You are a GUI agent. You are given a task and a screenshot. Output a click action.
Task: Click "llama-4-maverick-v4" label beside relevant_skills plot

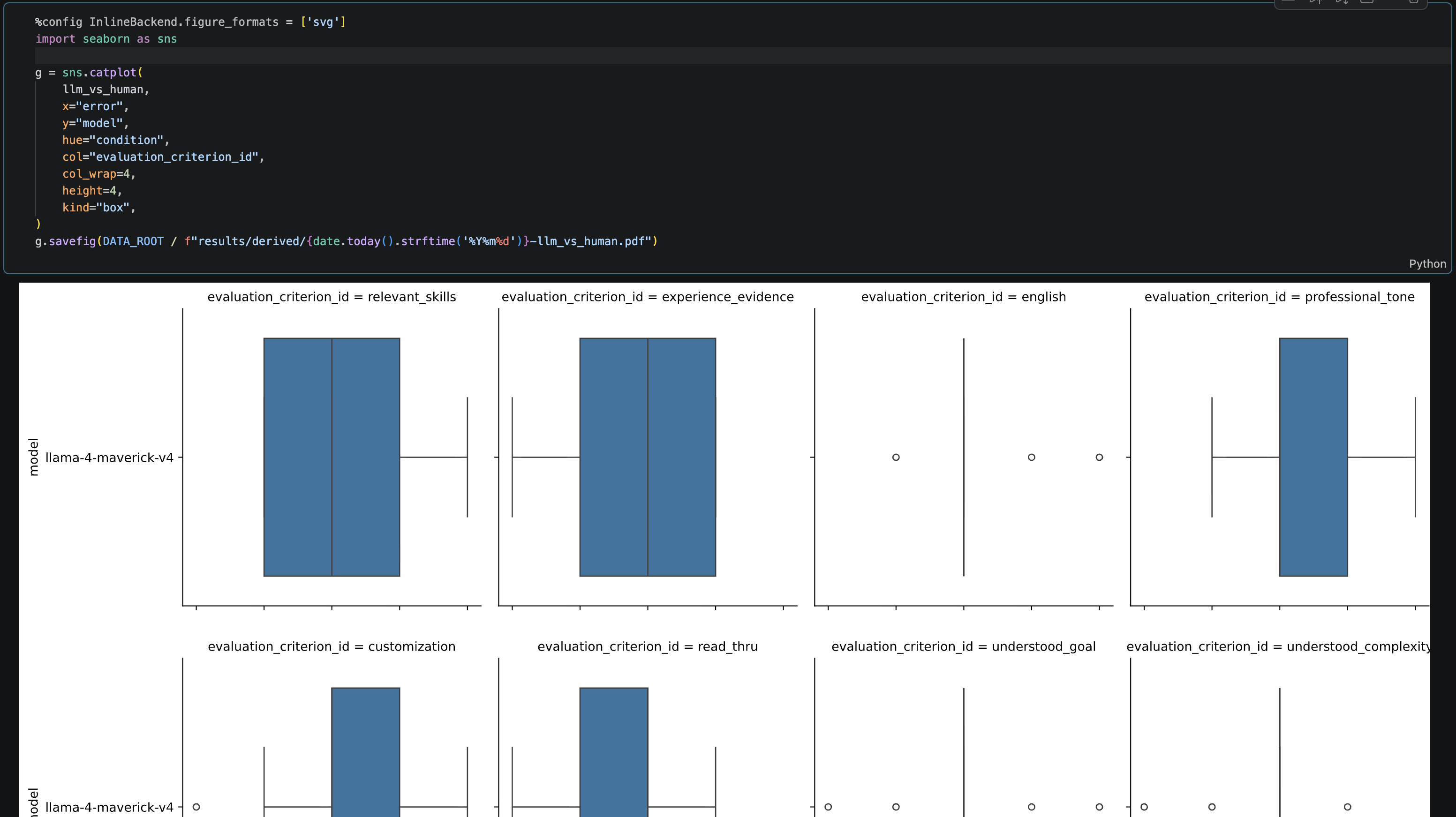point(110,457)
